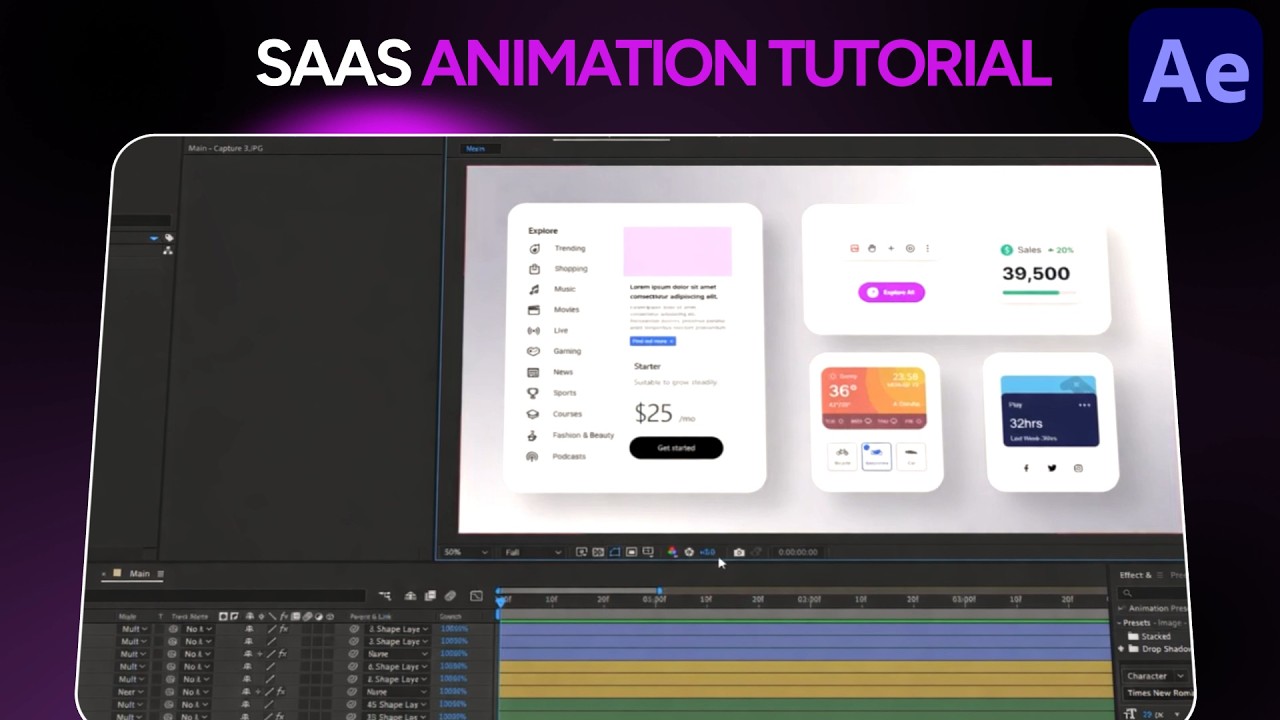Image resolution: width=1280 pixels, height=720 pixels.
Task: Open the first layer's Mult mode dropdown
Action: (x=133, y=629)
